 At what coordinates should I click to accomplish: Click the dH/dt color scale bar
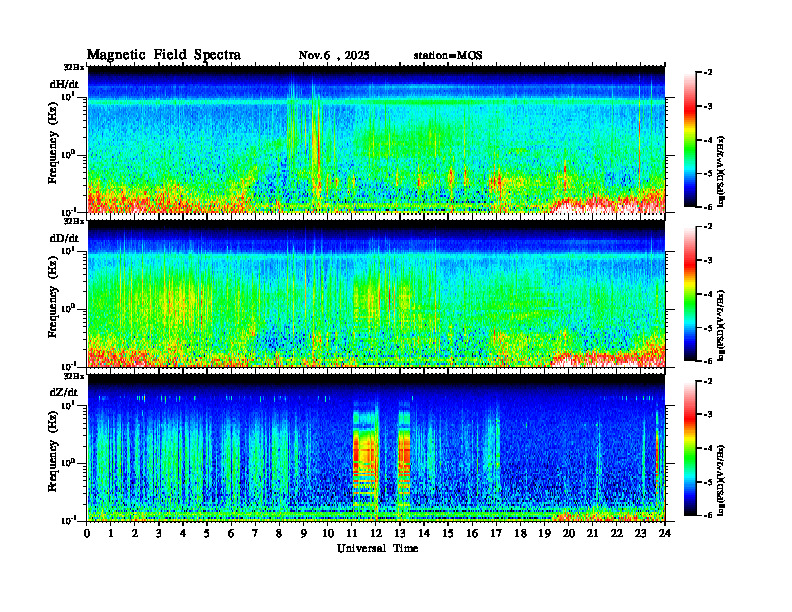(690, 140)
